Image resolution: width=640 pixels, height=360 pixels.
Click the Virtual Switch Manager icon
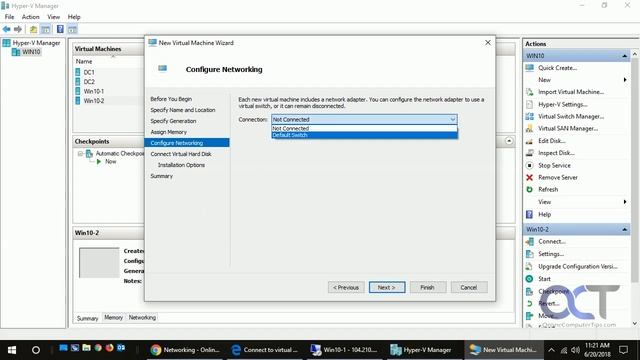529,116
